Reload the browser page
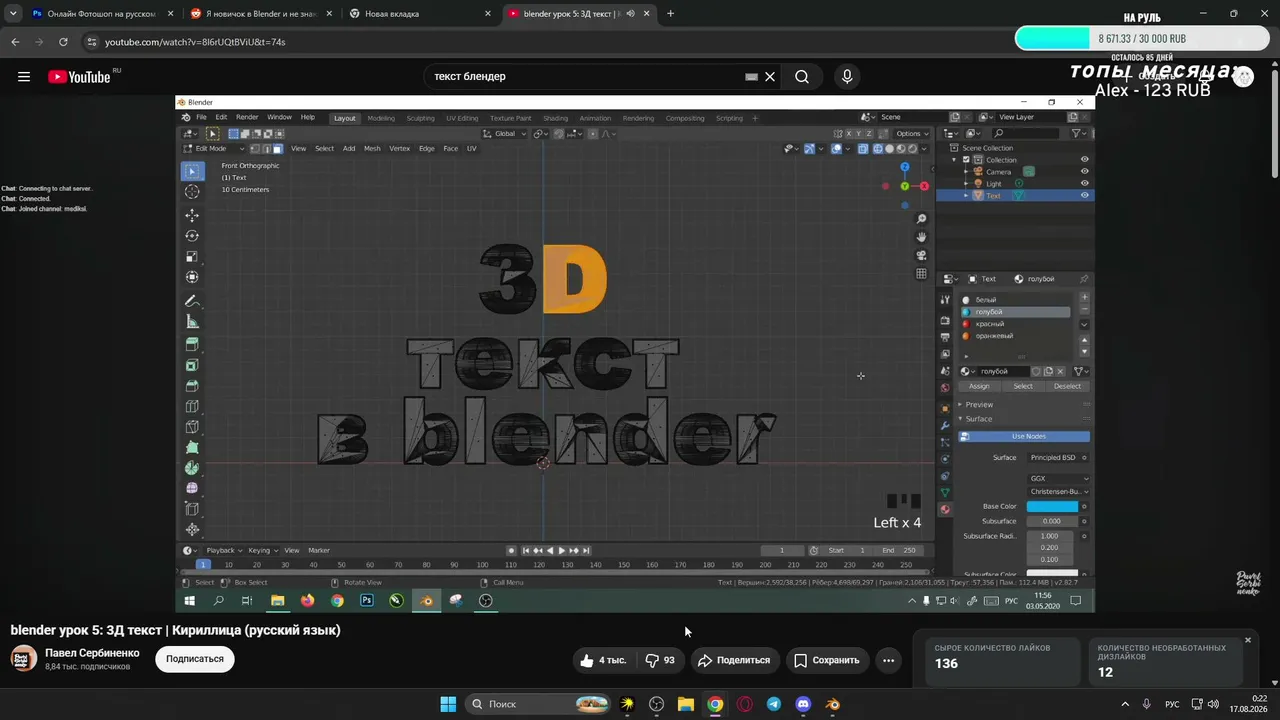Viewport: 1280px width, 720px height. coord(63,42)
